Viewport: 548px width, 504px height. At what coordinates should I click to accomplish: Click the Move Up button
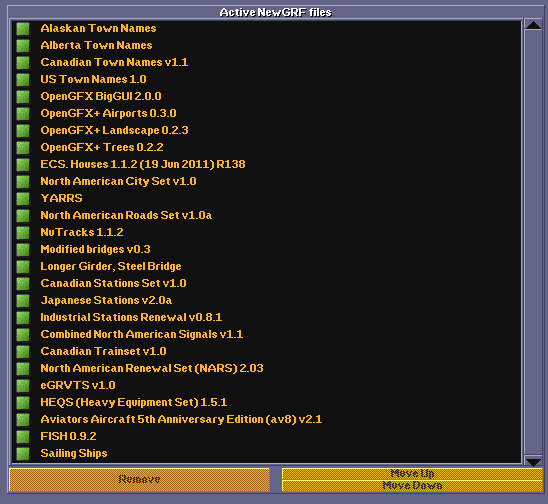point(412,474)
